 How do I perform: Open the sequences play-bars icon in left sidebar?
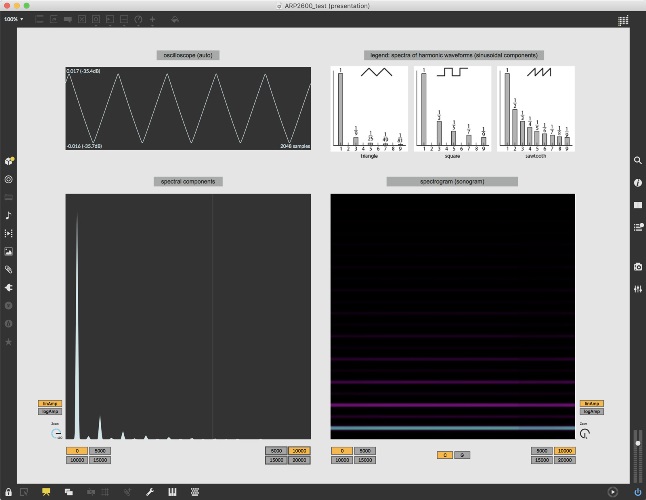point(8,234)
